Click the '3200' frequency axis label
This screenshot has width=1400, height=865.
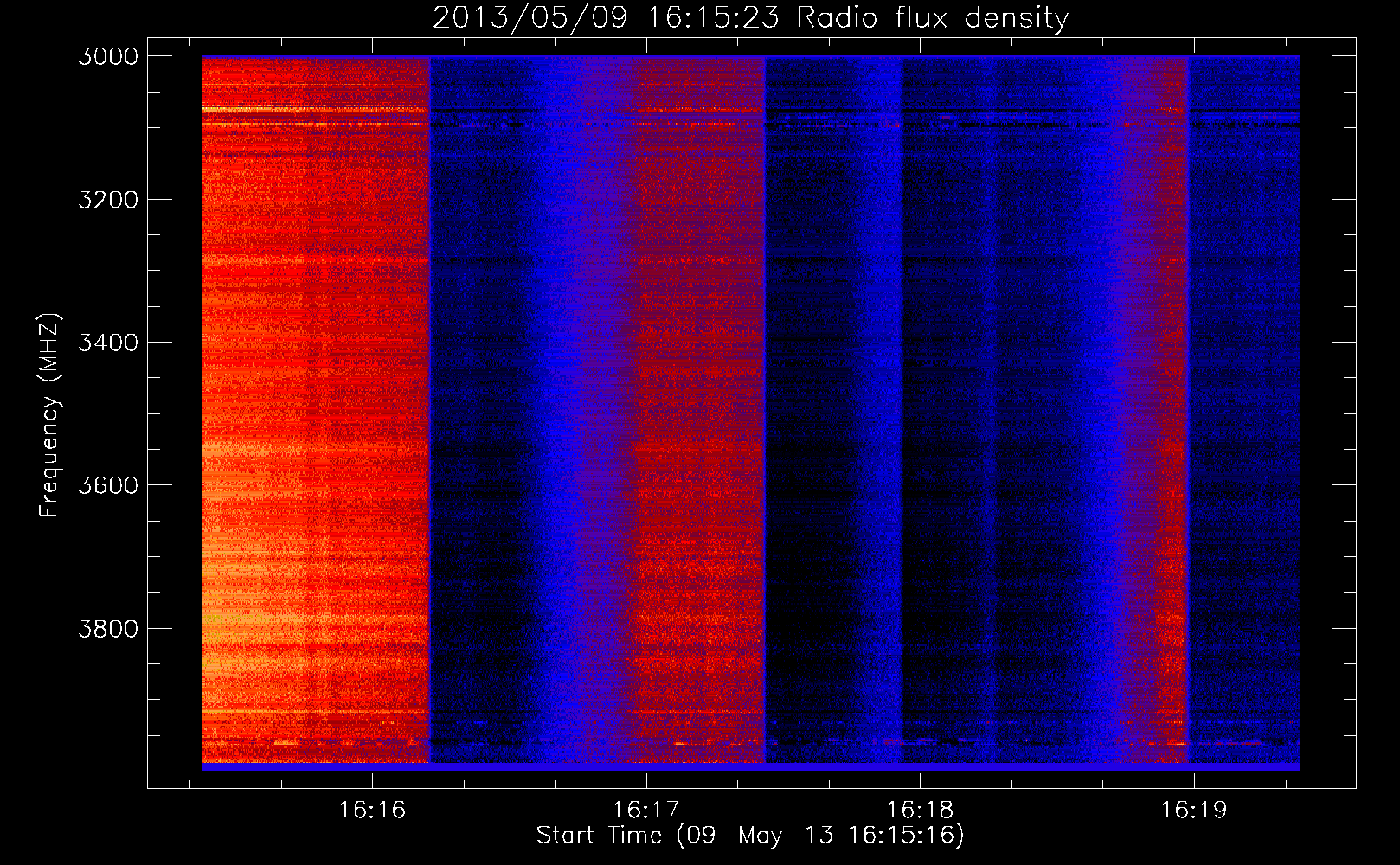[108, 200]
